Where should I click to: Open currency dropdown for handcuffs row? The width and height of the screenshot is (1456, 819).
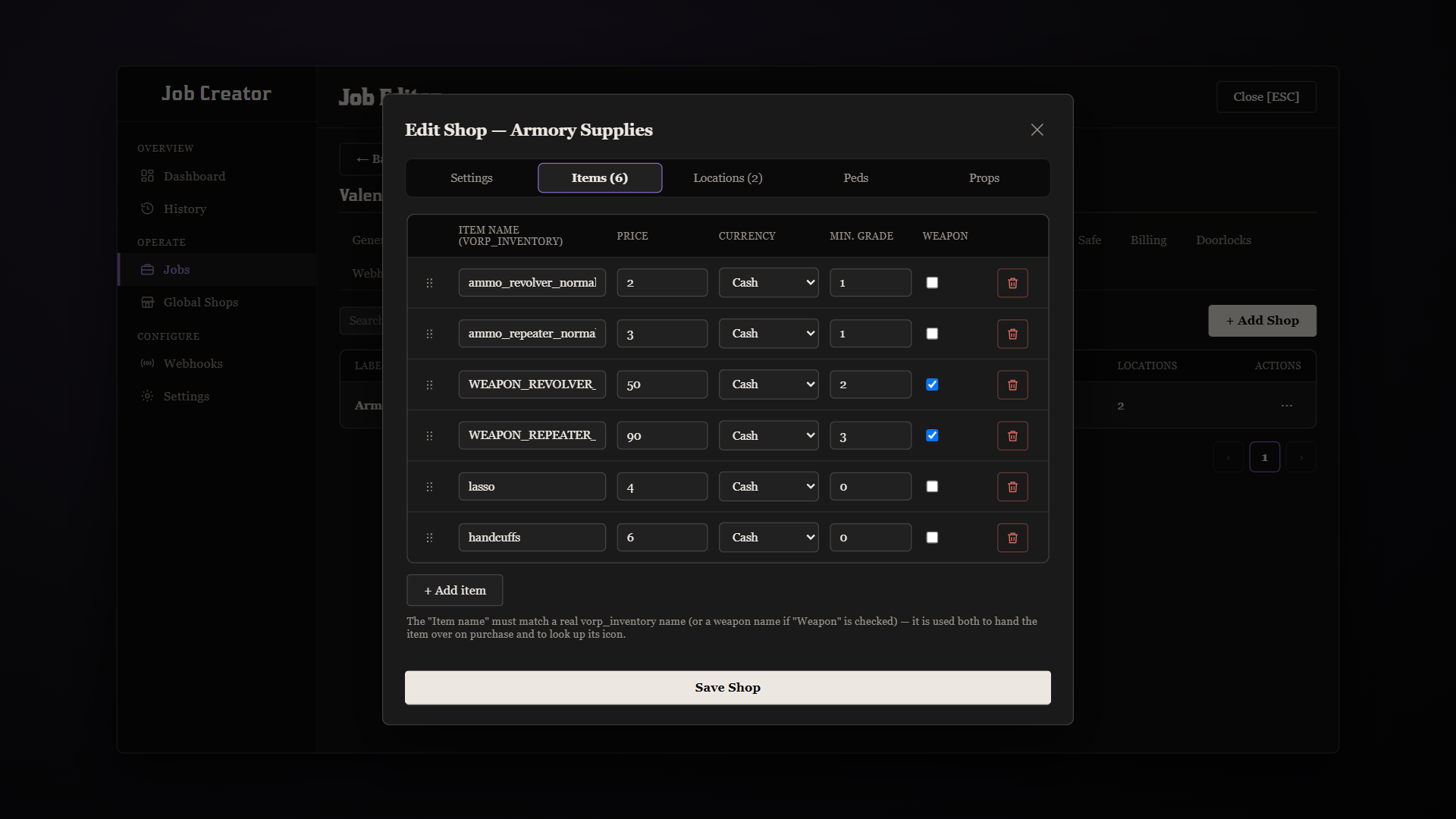point(768,538)
